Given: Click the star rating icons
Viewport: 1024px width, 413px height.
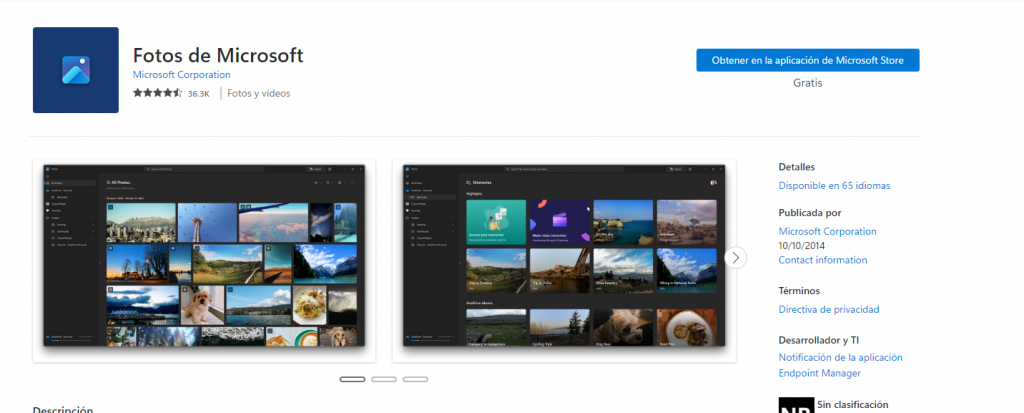Looking at the screenshot, I should (x=157, y=93).
